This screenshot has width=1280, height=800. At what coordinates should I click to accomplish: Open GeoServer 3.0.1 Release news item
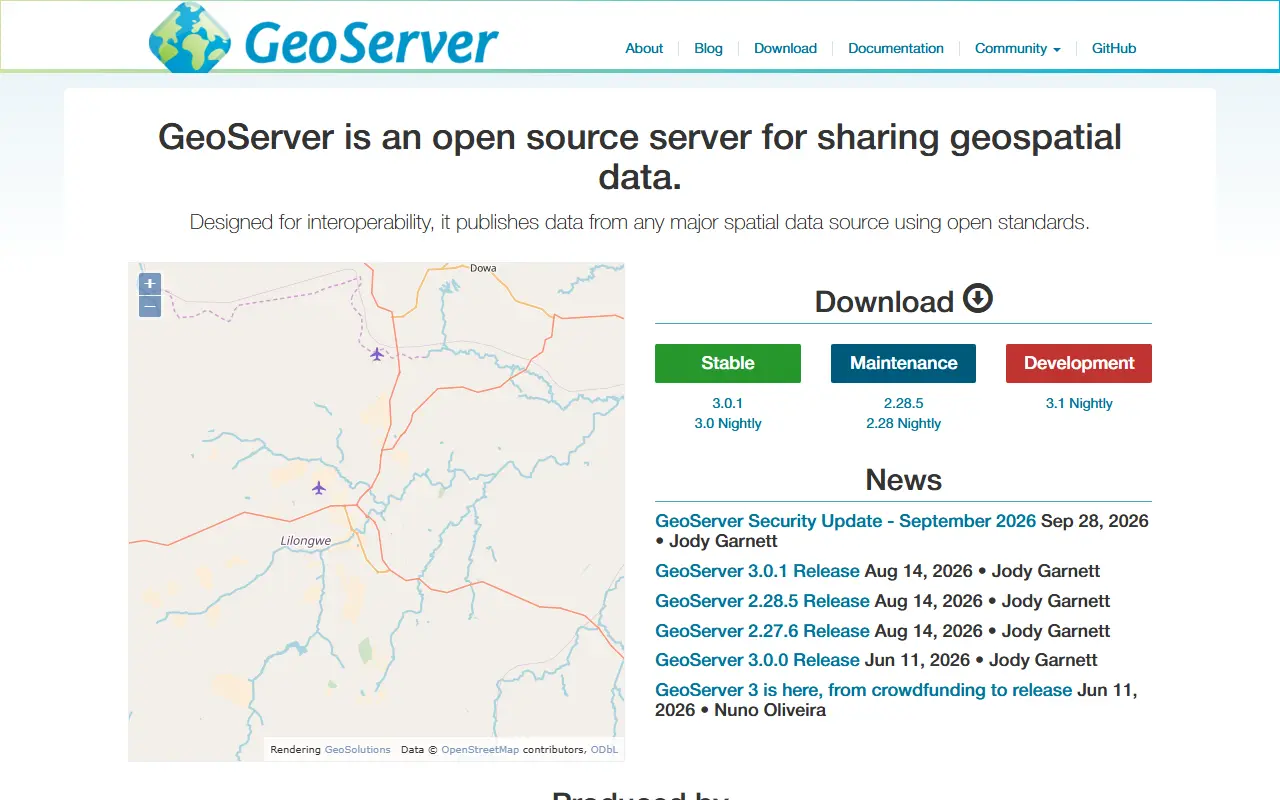pos(757,571)
